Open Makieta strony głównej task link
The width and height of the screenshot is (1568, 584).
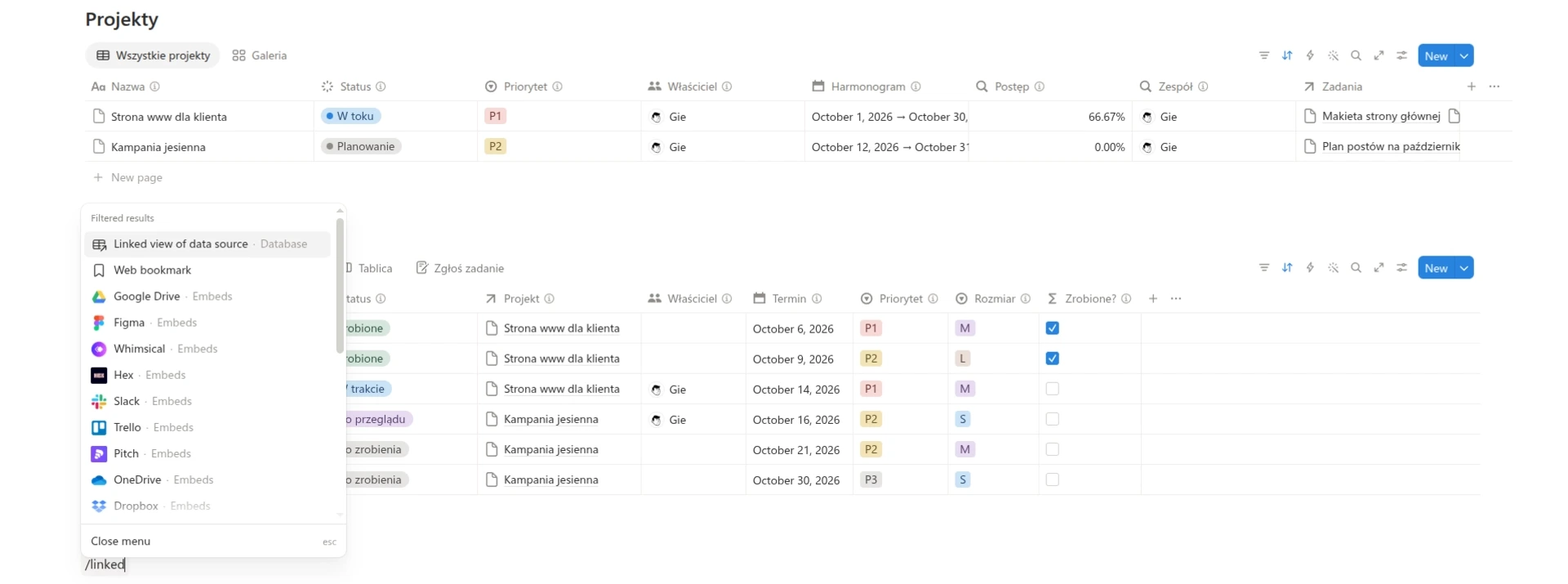pos(1381,116)
